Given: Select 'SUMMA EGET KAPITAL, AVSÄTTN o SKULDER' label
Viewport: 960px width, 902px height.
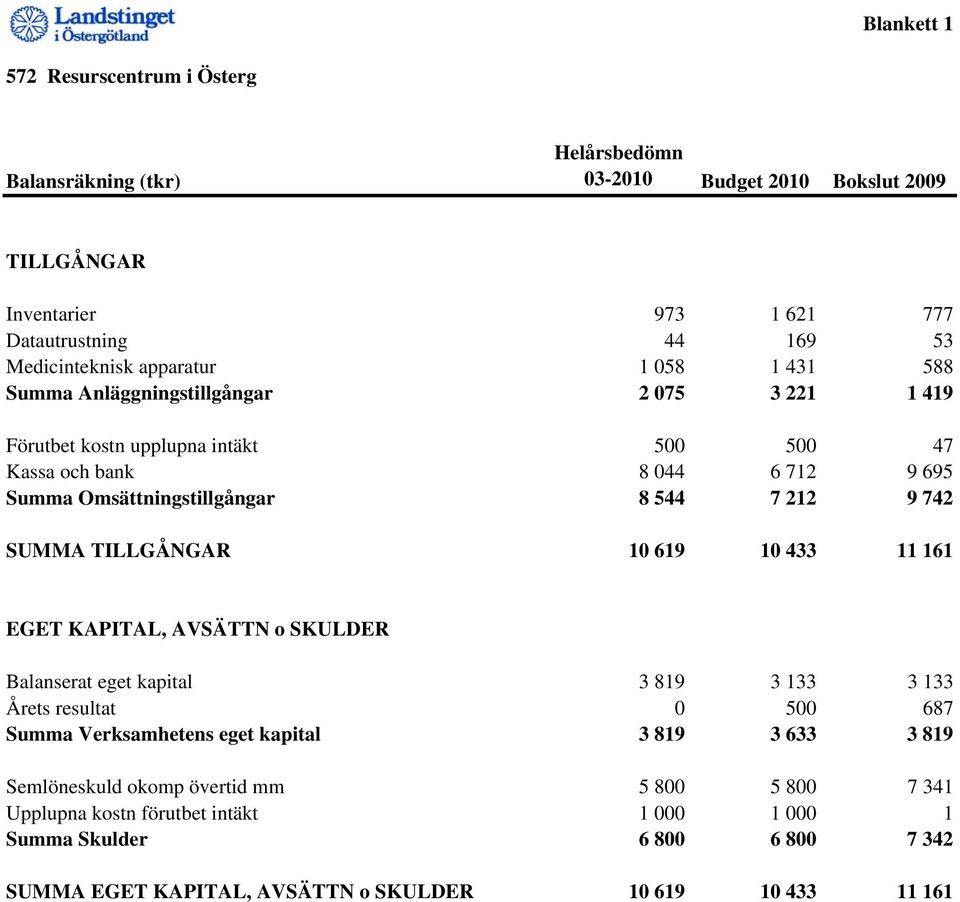Looking at the screenshot, I should pyautogui.click(x=239, y=892).
